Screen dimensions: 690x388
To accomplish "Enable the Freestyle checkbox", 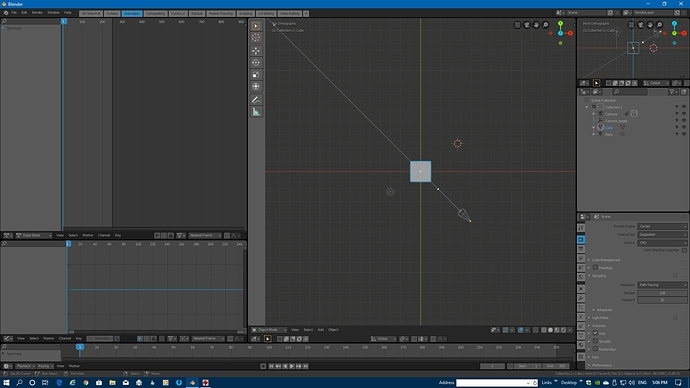I will (595, 267).
